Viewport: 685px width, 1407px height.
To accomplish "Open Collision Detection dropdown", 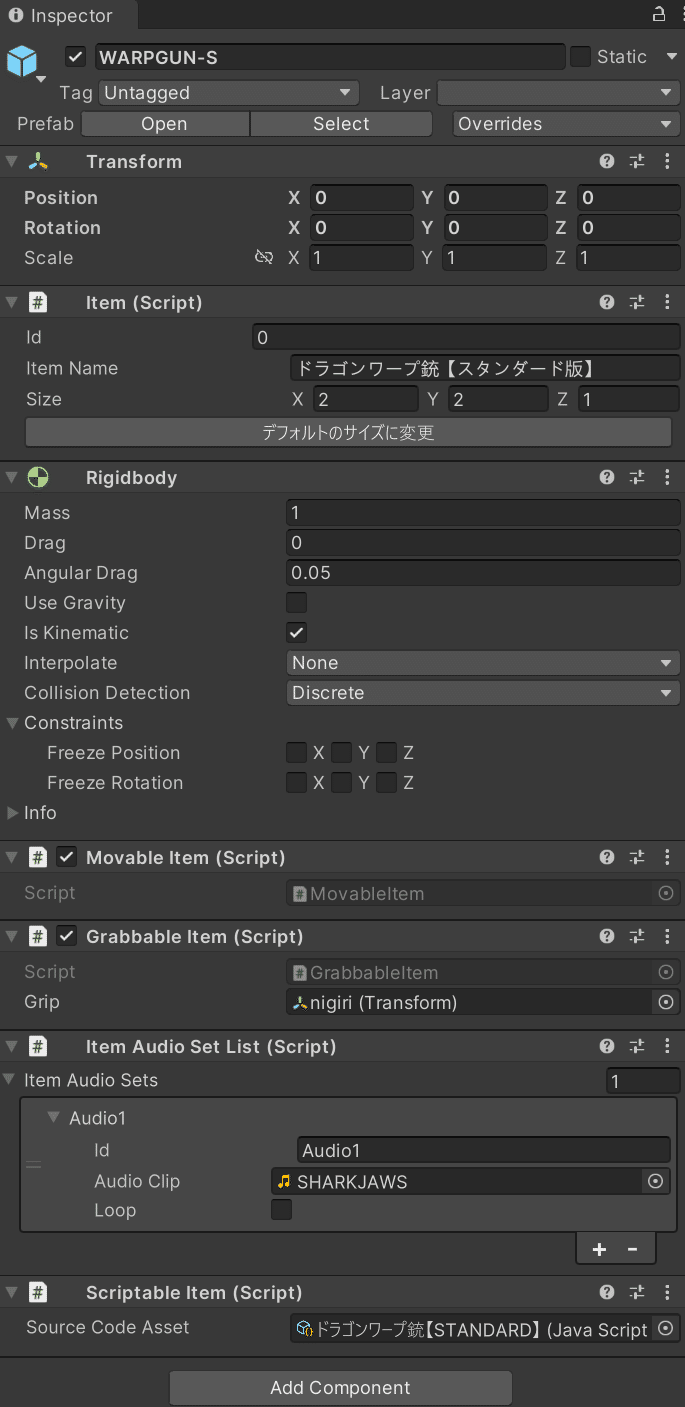I will coord(483,693).
